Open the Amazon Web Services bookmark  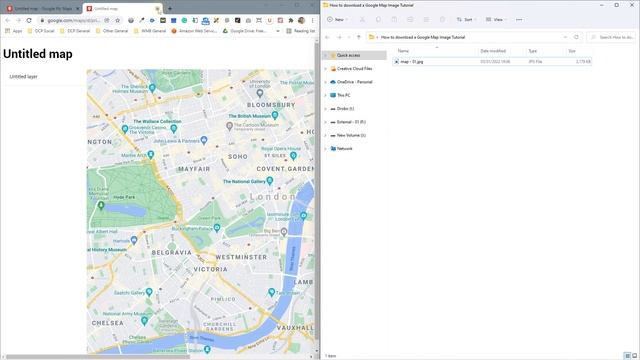pos(194,31)
